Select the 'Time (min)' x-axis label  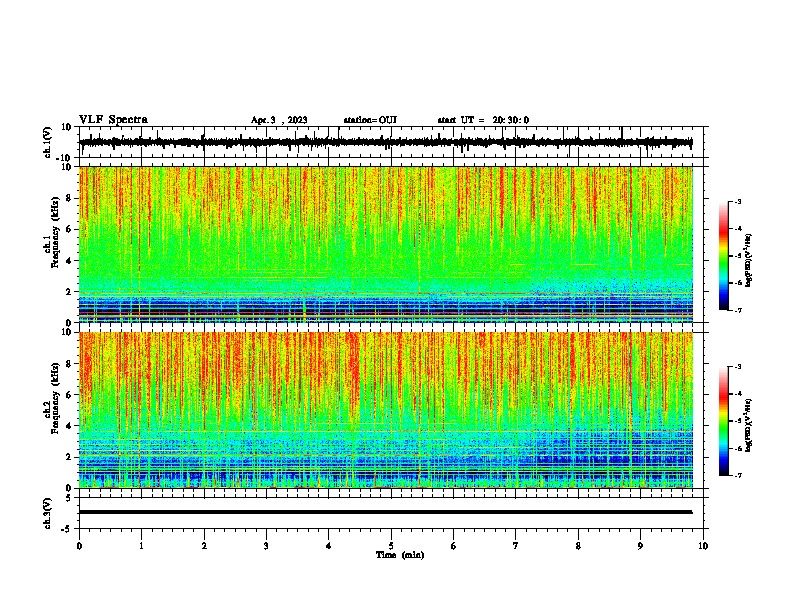400,555
